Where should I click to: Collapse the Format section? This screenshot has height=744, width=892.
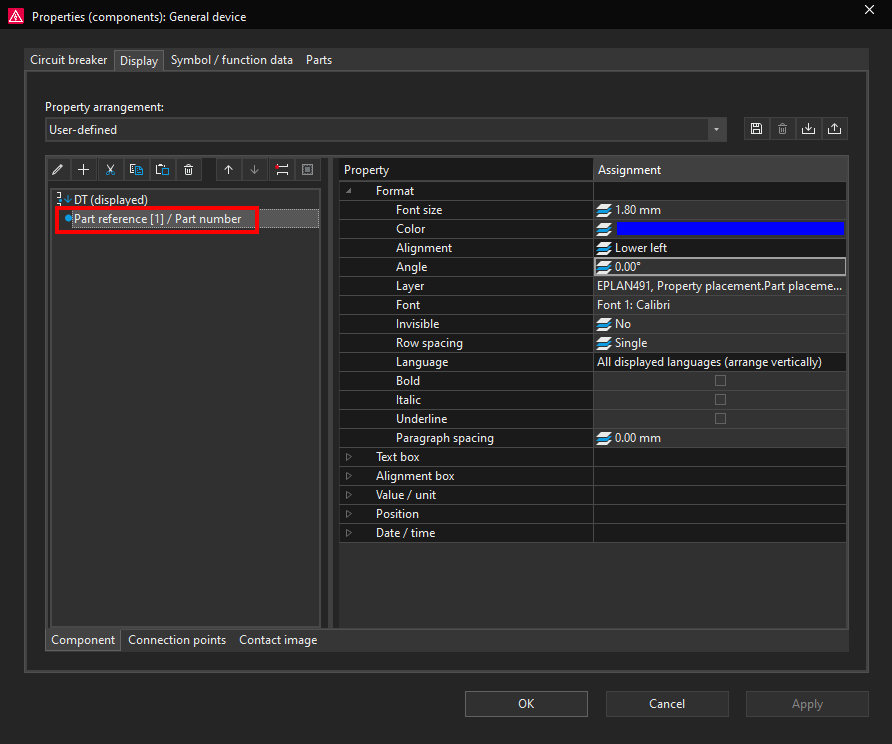[349, 191]
